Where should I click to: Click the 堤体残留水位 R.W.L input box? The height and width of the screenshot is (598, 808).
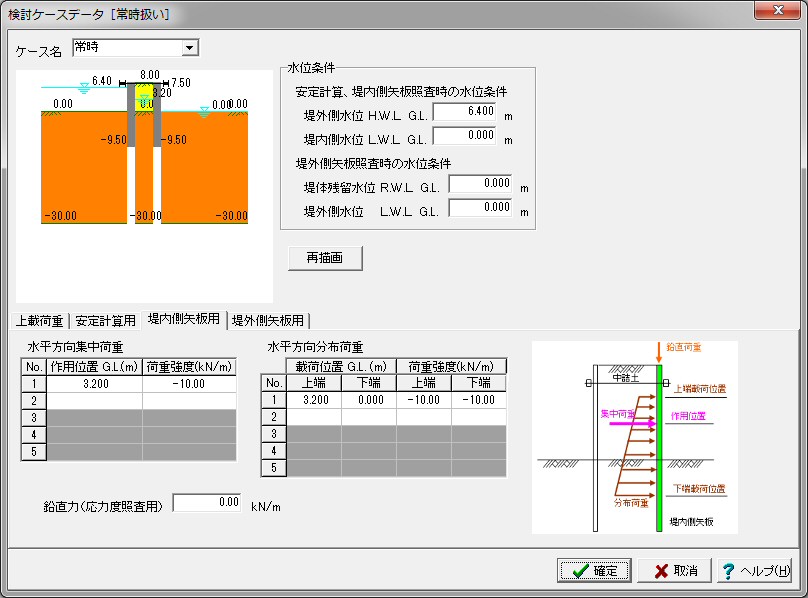[482, 183]
